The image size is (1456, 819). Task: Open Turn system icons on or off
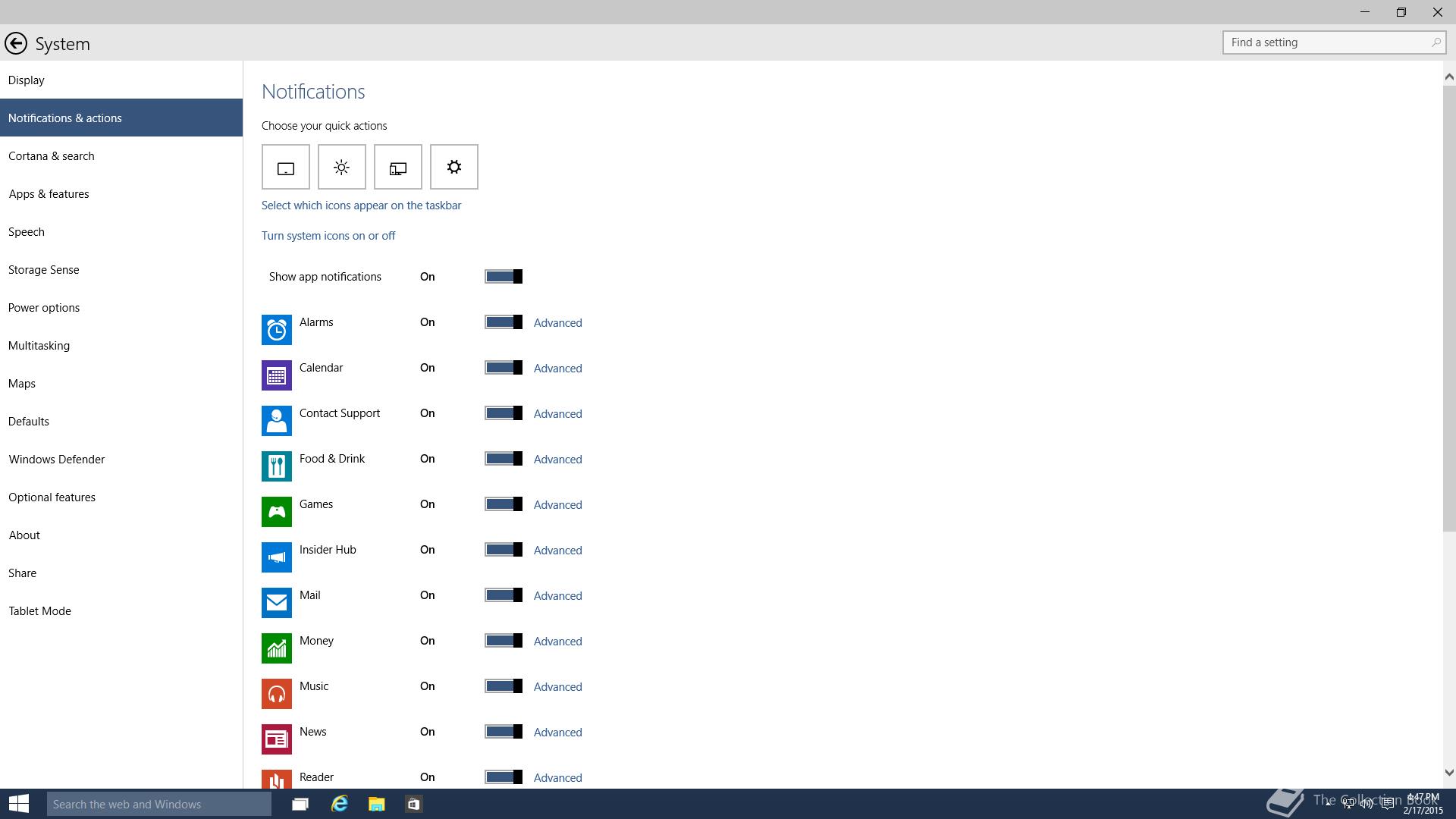point(328,236)
